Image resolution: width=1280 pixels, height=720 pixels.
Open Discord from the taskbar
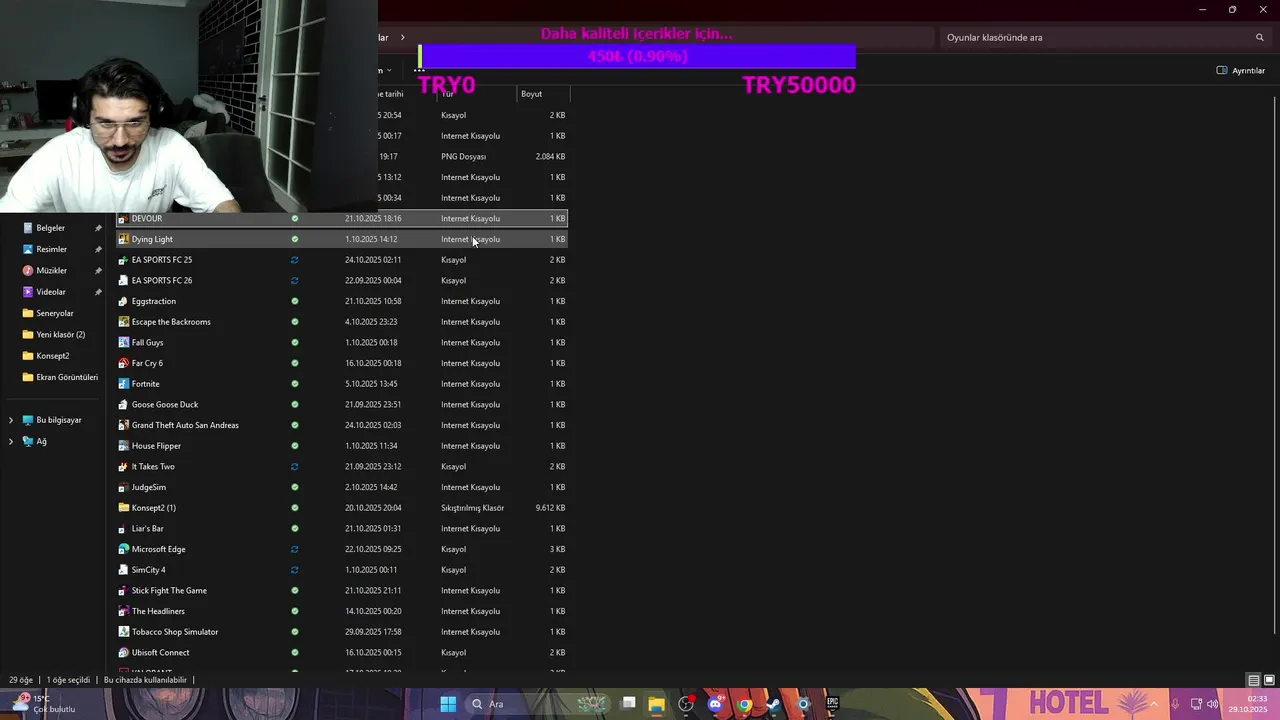[715, 704]
